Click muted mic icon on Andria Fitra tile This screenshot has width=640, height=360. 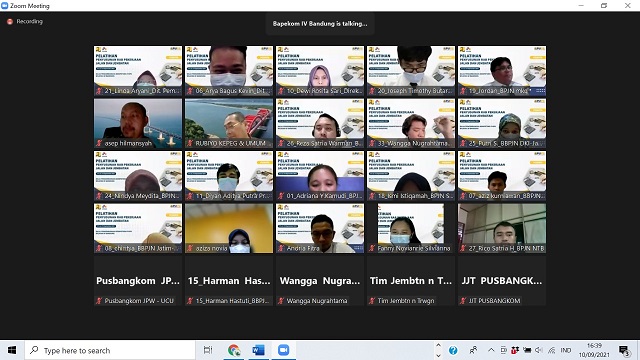tap(281, 248)
